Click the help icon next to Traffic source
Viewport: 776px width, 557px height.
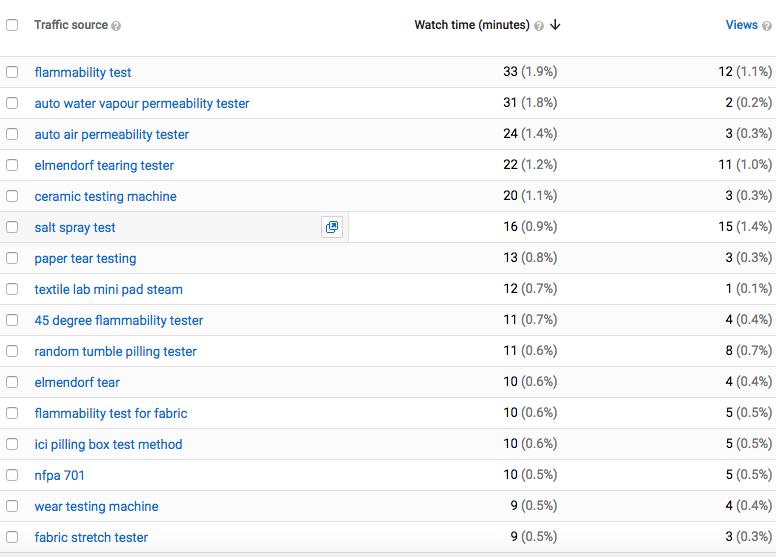pos(116,26)
